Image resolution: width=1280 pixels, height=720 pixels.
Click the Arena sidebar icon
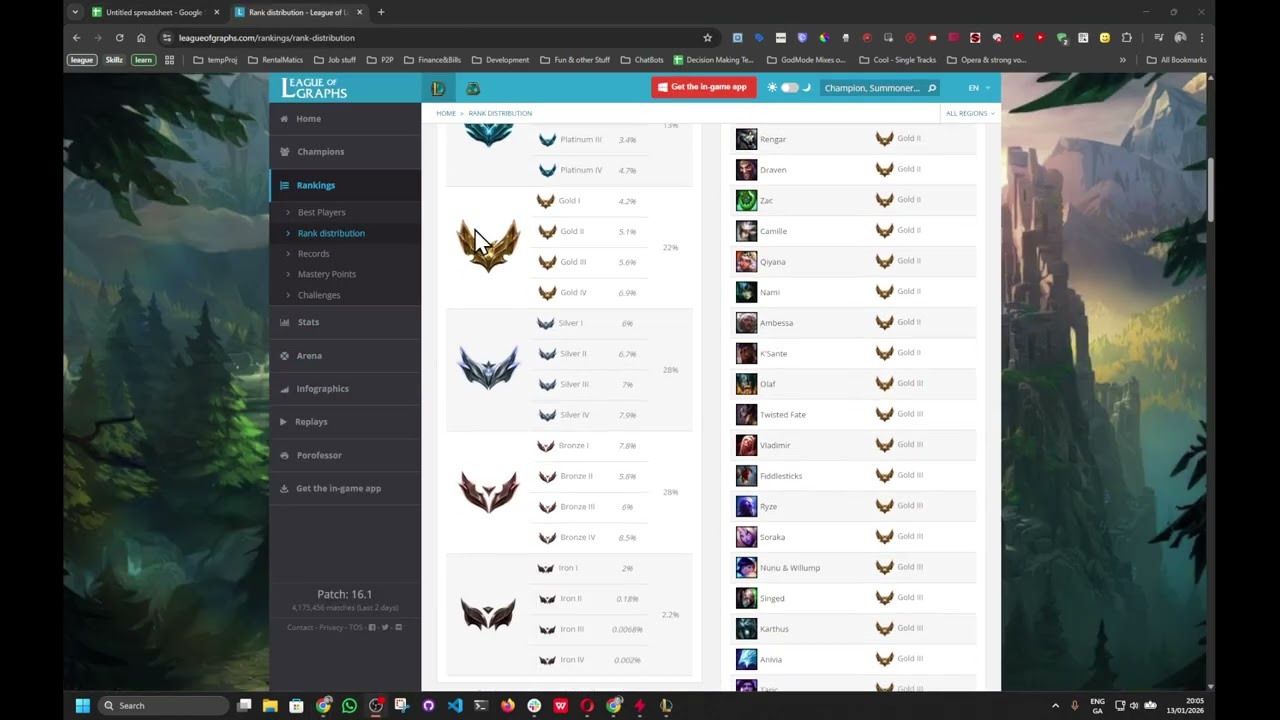click(284, 355)
